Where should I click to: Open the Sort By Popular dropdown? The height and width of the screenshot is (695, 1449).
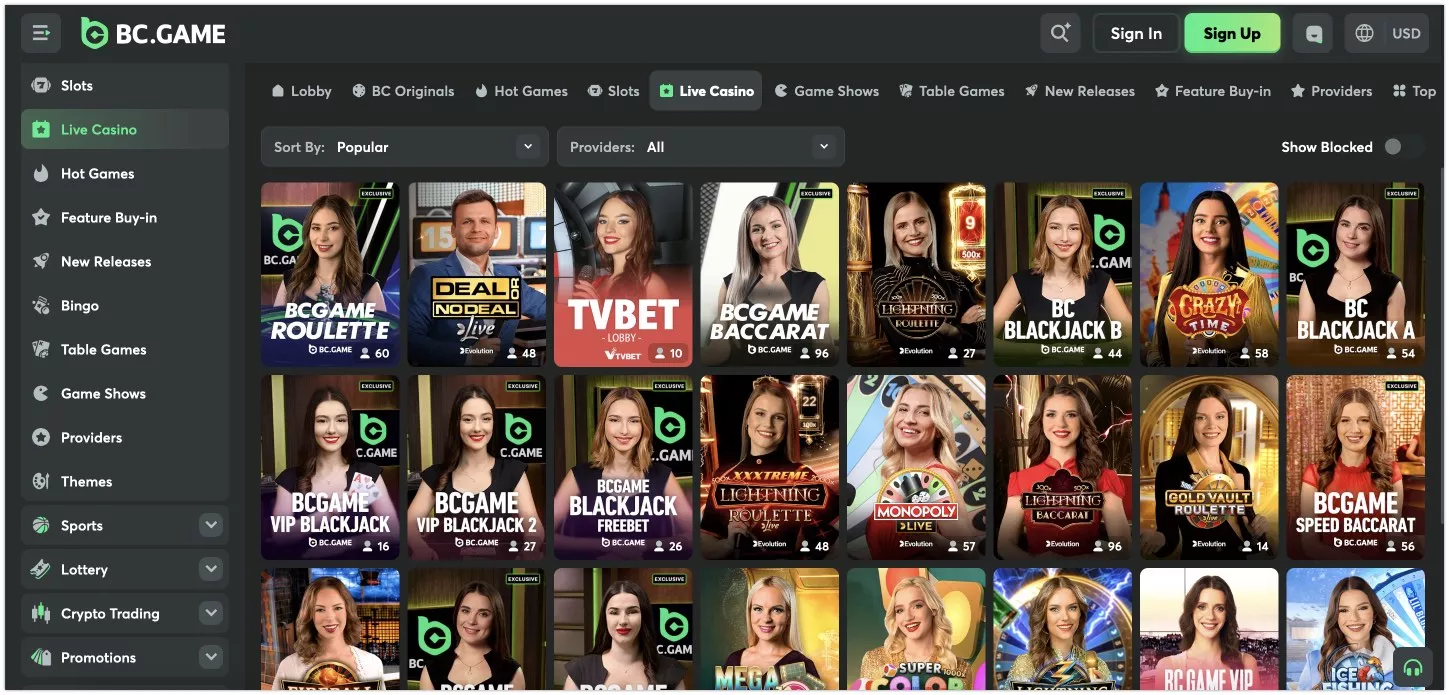[x=404, y=147]
